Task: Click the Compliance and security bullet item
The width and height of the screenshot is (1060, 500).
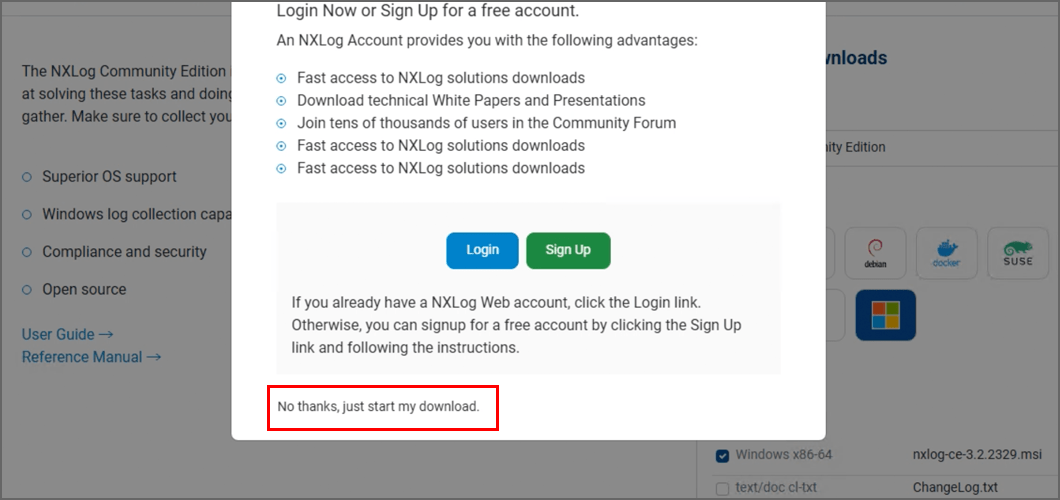Action: tap(124, 252)
